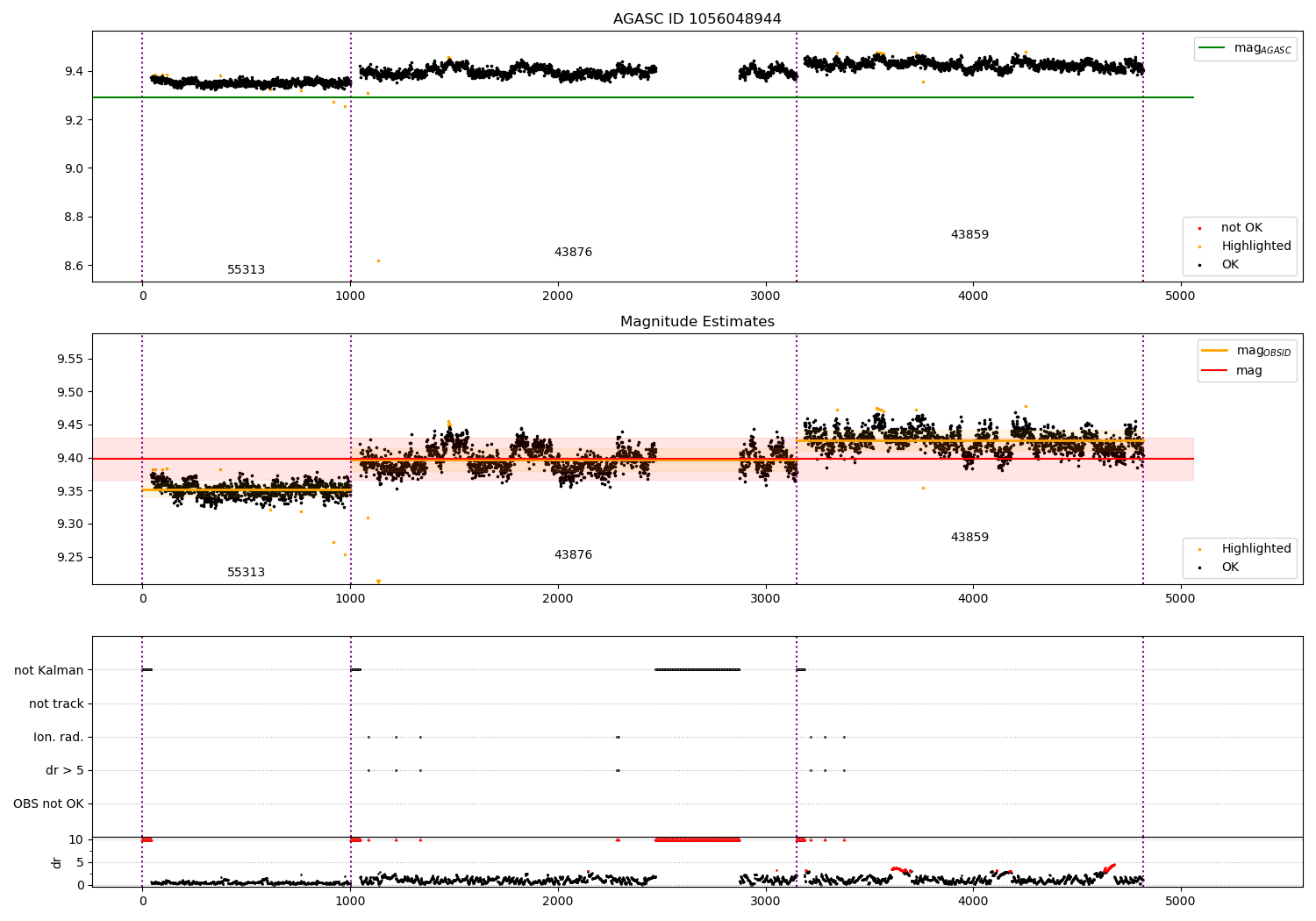Viewport: 1316px width, 921px height.
Task: Select the Magnitude Estimates subplot title
Action: coord(697,321)
